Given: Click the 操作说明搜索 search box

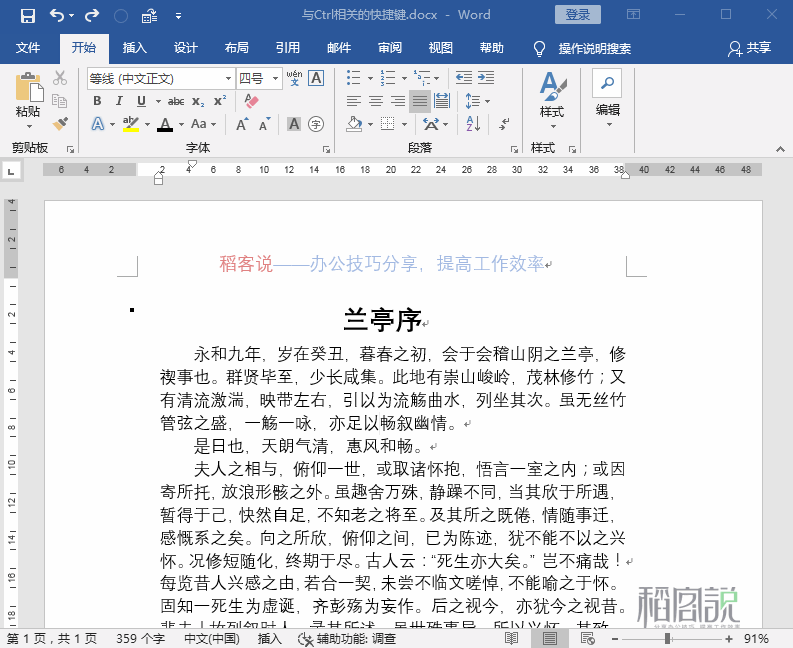Looking at the screenshot, I should click(594, 48).
